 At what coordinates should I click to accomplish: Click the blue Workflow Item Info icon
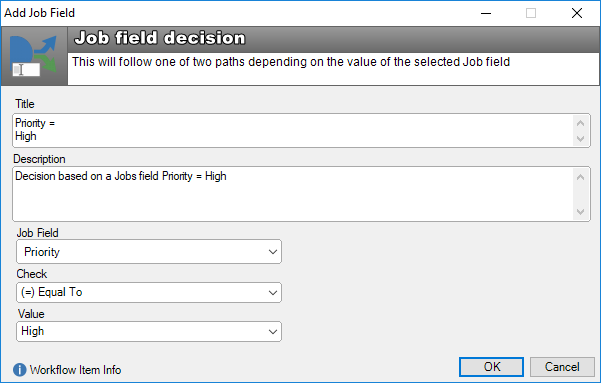[x=20, y=370]
